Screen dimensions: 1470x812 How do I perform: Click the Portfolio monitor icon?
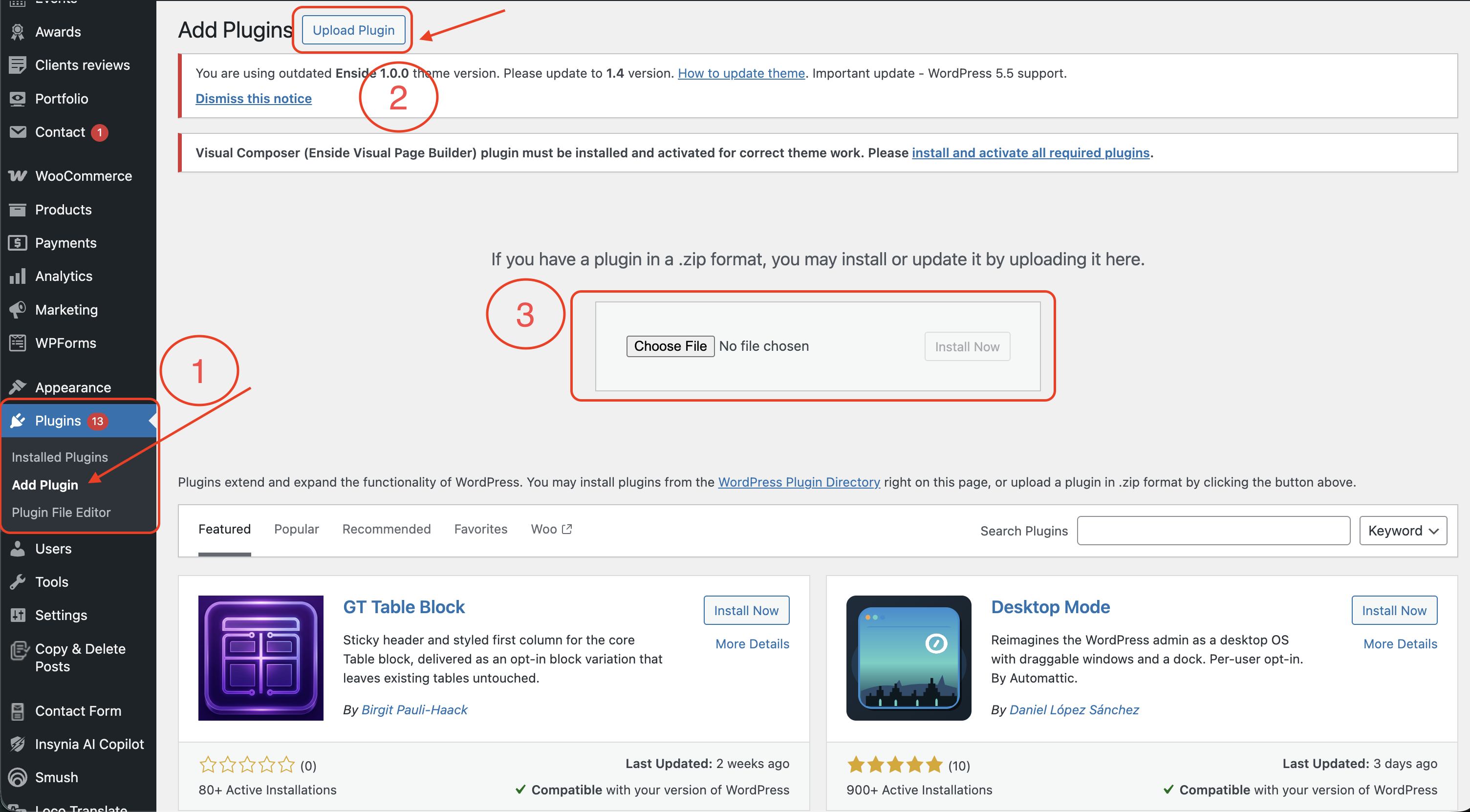18,99
